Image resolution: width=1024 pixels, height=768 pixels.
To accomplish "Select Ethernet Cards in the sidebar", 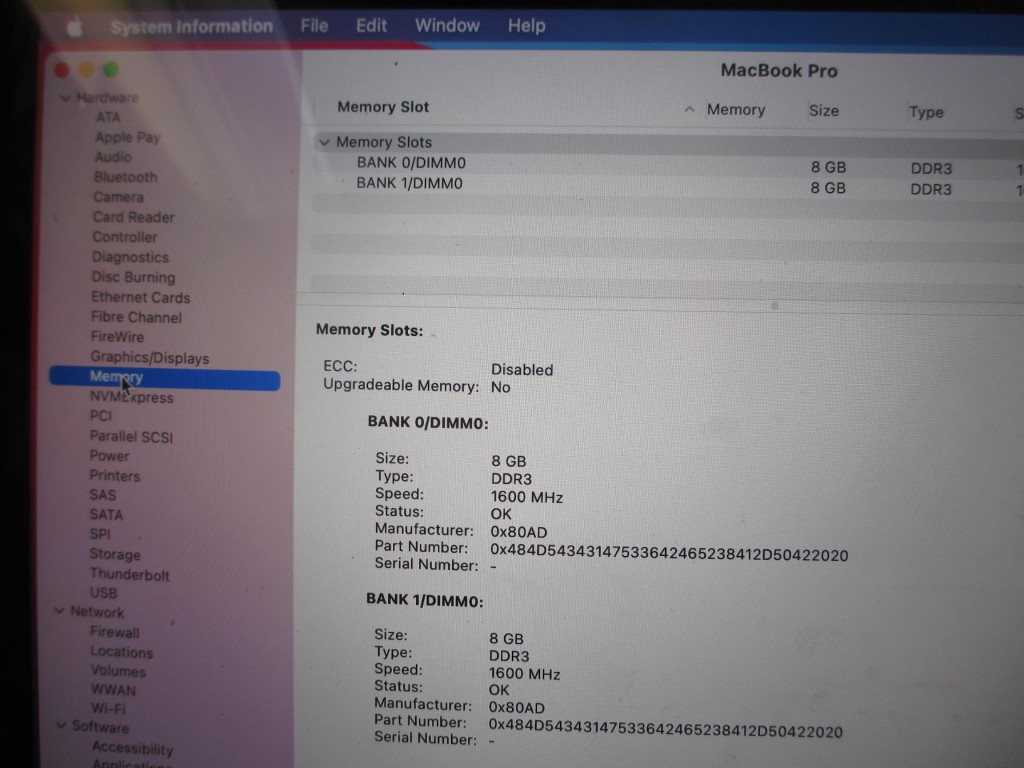I will [x=140, y=297].
